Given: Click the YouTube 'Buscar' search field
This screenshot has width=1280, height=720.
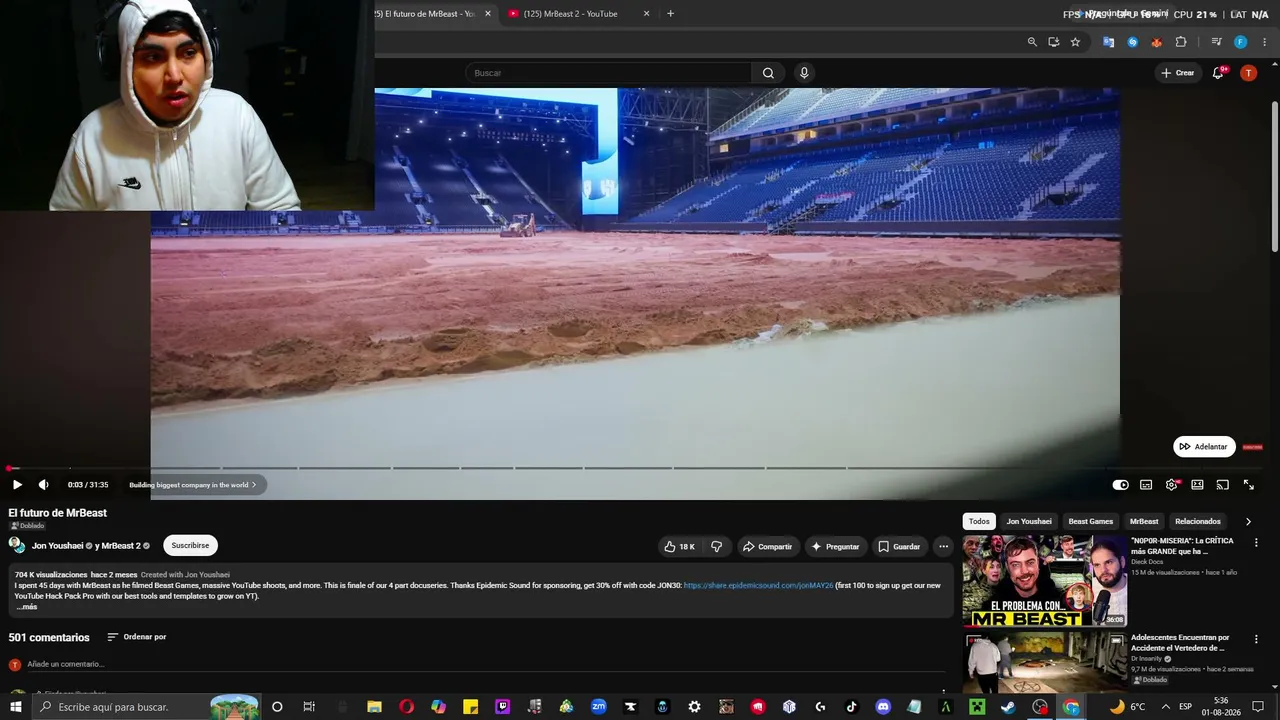Looking at the screenshot, I should click(608, 73).
